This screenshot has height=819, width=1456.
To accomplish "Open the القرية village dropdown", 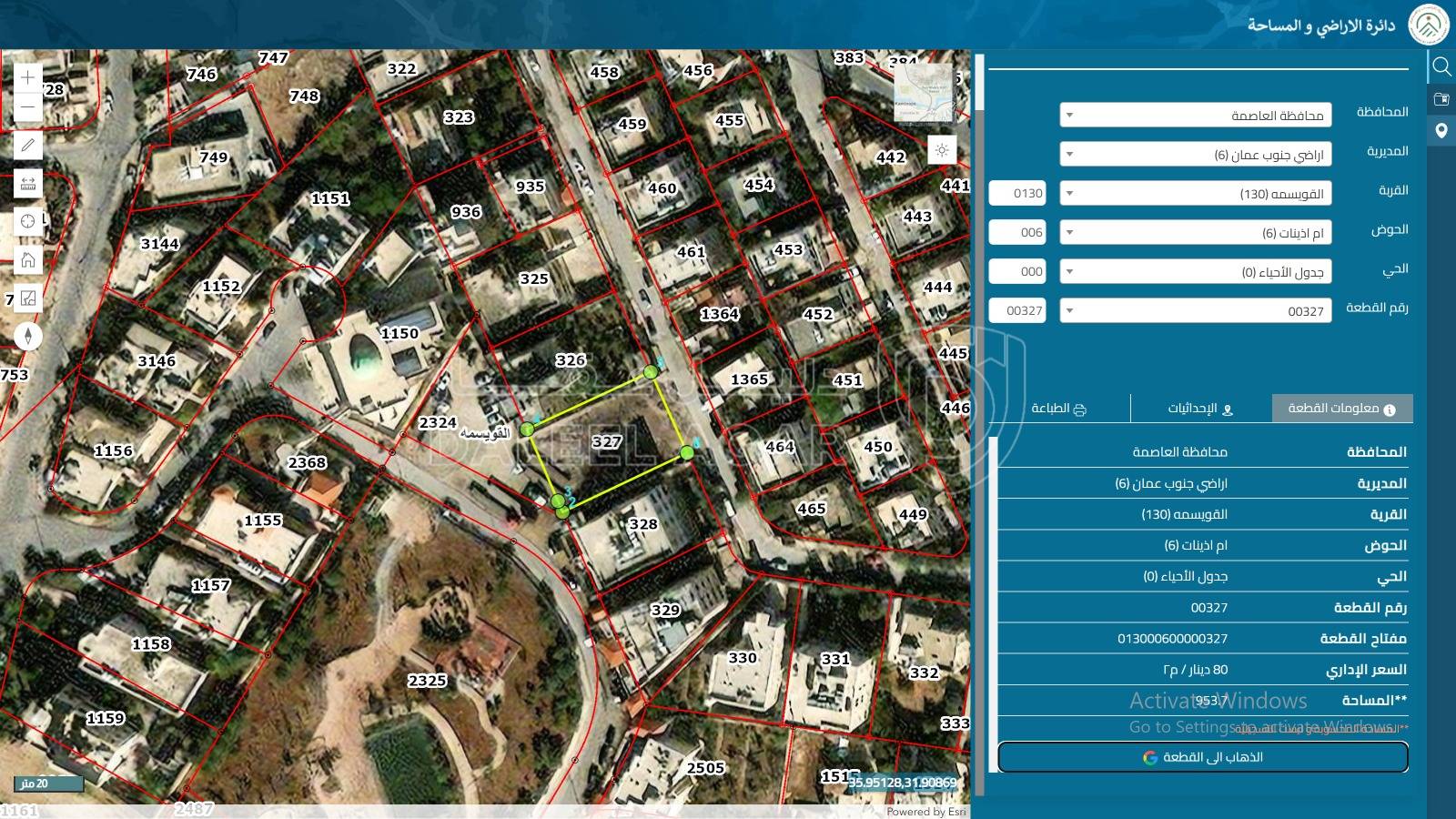I will pos(1195,194).
